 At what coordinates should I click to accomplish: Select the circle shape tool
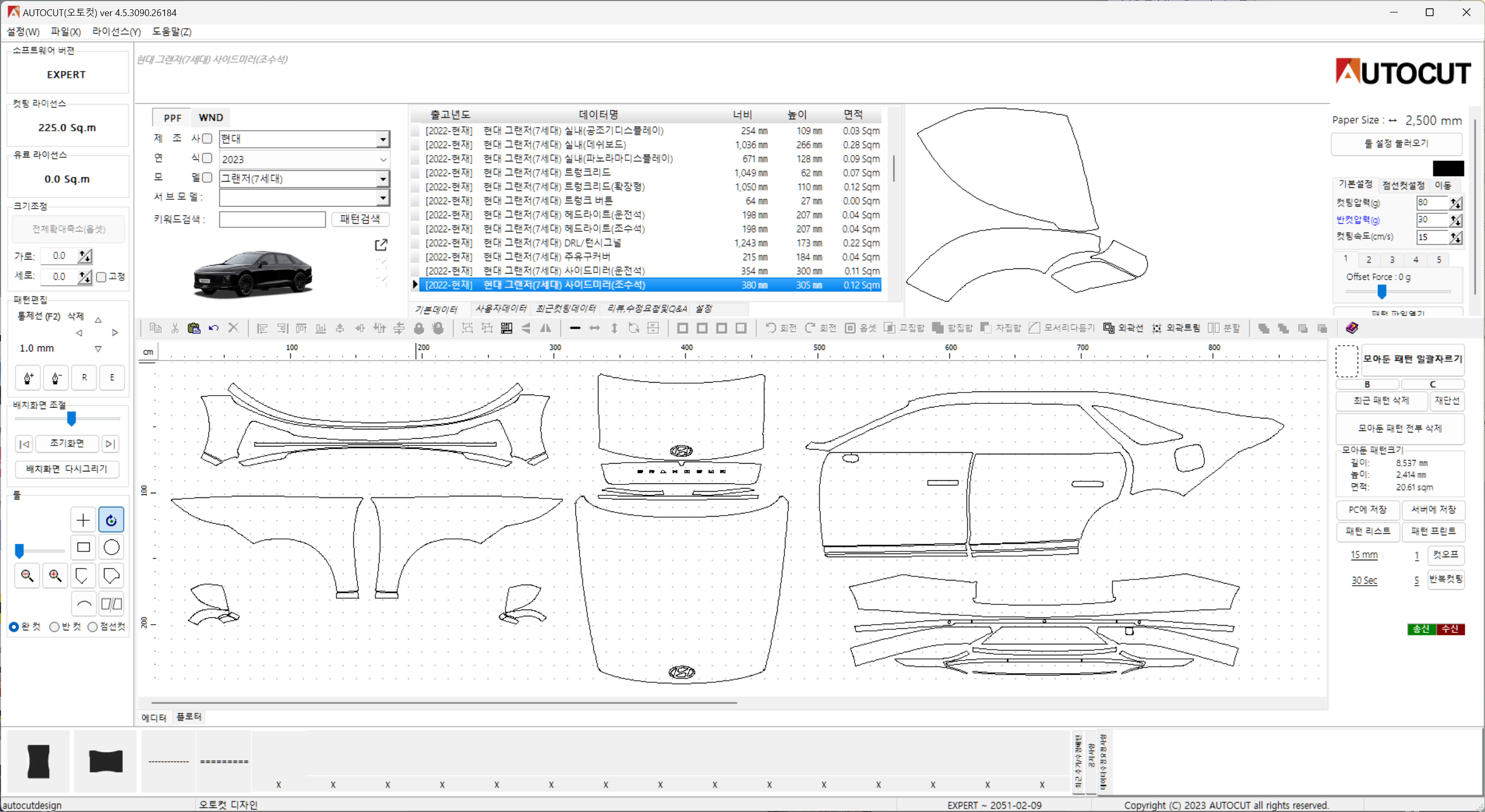111,548
